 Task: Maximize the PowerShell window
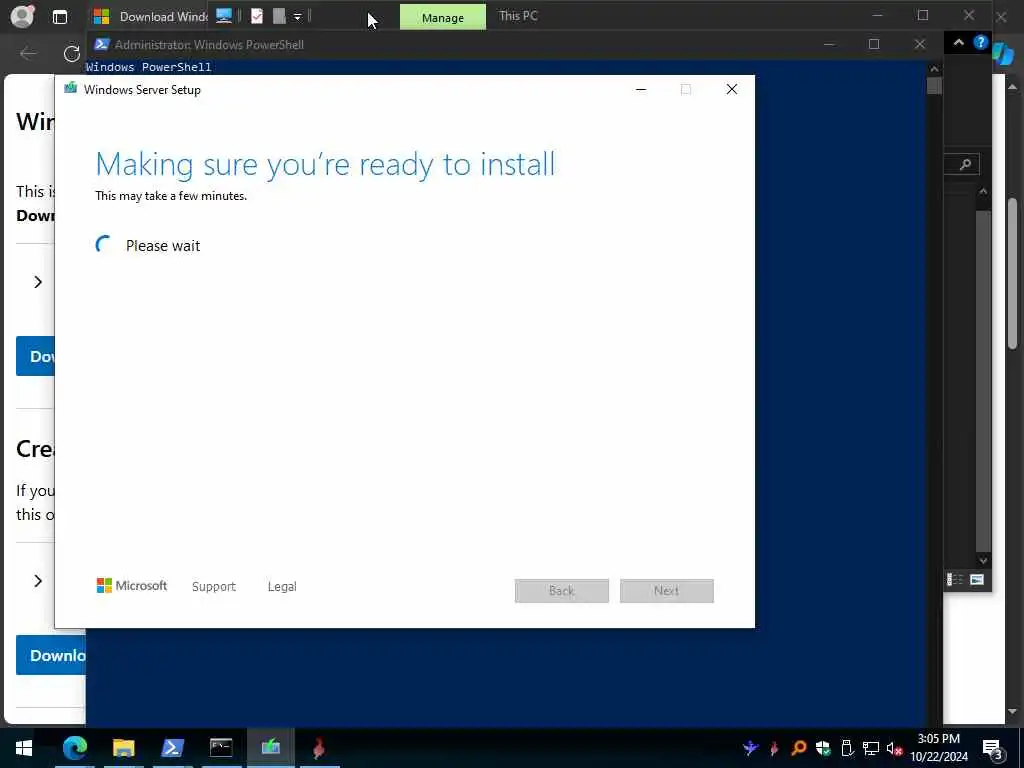pos(874,44)
